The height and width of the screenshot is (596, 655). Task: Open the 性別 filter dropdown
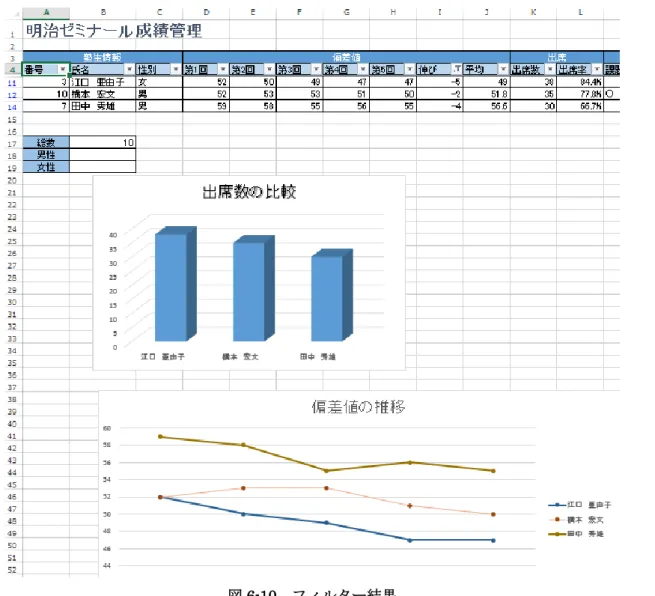click(x=176, y=69)
